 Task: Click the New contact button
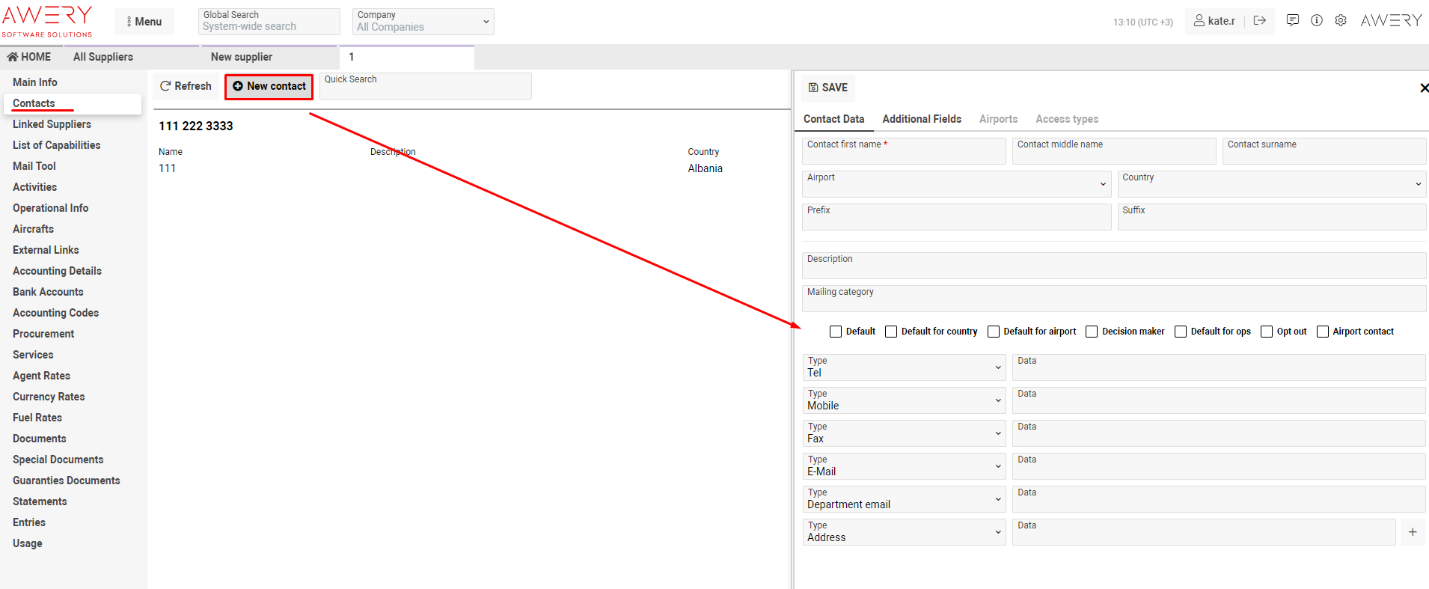point(269,87)
